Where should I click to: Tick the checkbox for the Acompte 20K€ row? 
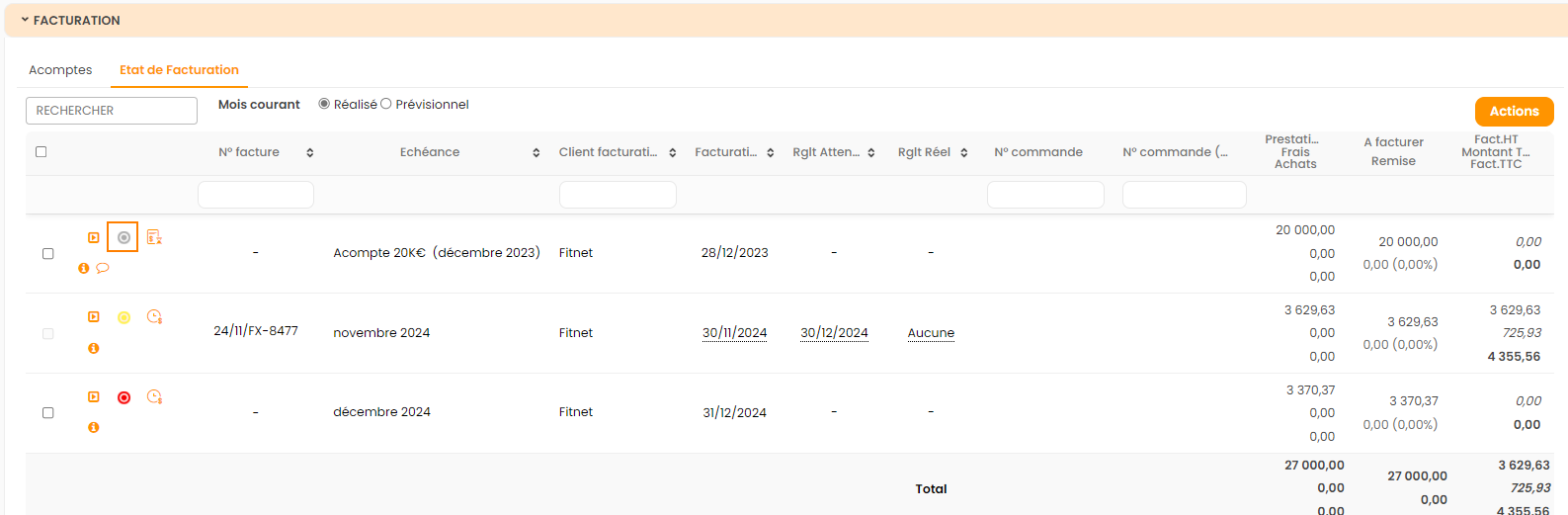point(47,253)
